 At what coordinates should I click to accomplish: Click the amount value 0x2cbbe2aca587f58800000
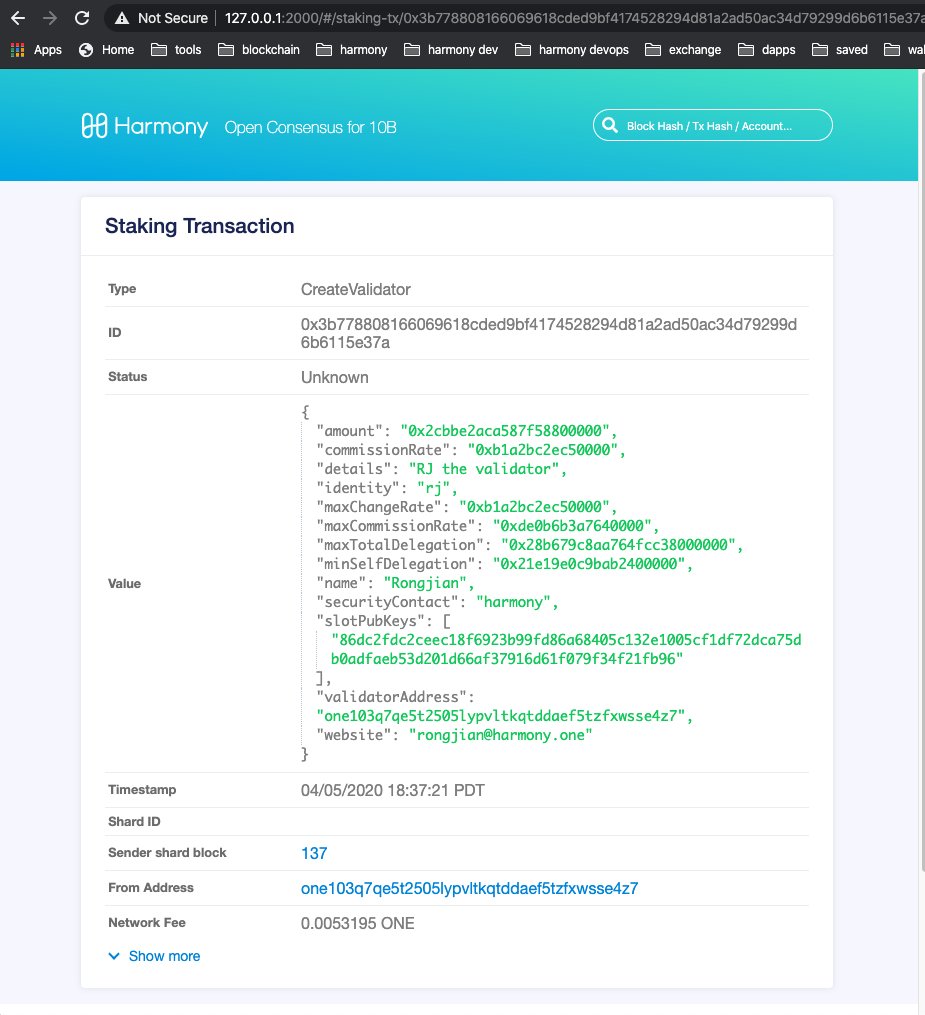point(505,431)
